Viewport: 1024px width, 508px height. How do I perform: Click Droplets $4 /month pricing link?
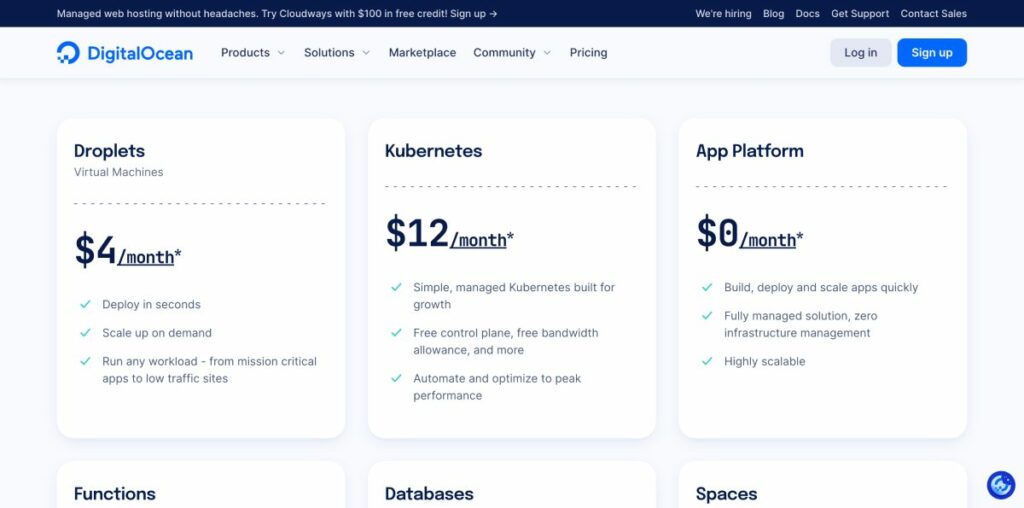(146, 258)
